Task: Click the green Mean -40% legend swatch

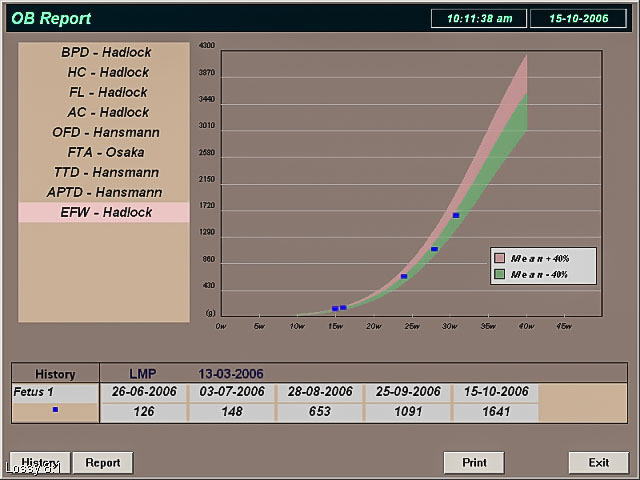Action: [x=500, y=273]
